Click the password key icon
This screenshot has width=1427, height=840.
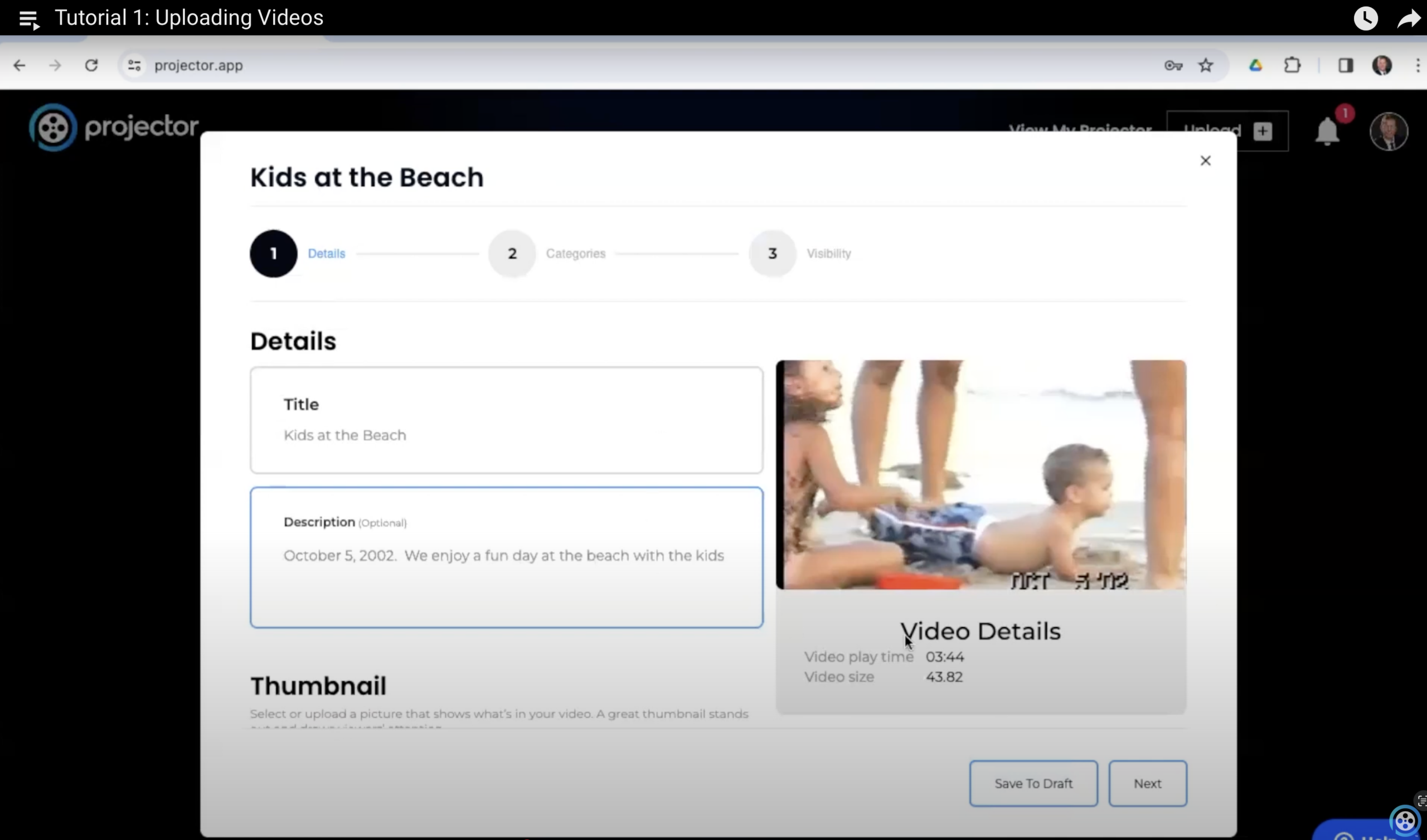[x=1173, y=66]
